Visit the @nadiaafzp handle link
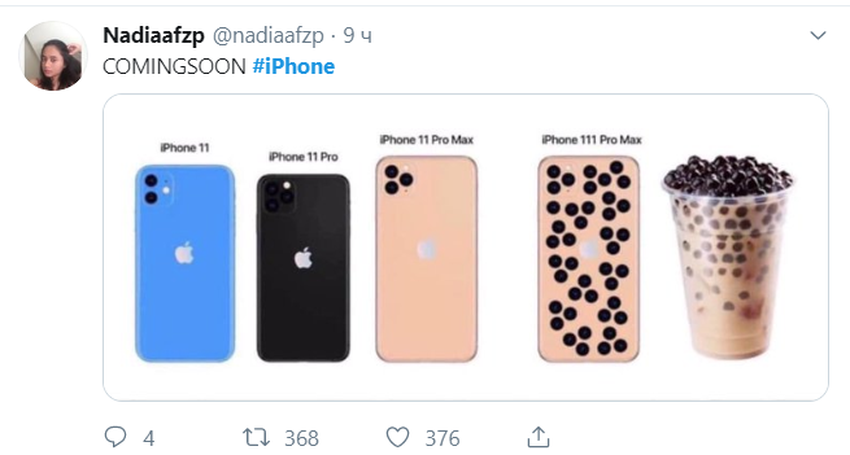The image size is (850, 455). click(268, 36)
